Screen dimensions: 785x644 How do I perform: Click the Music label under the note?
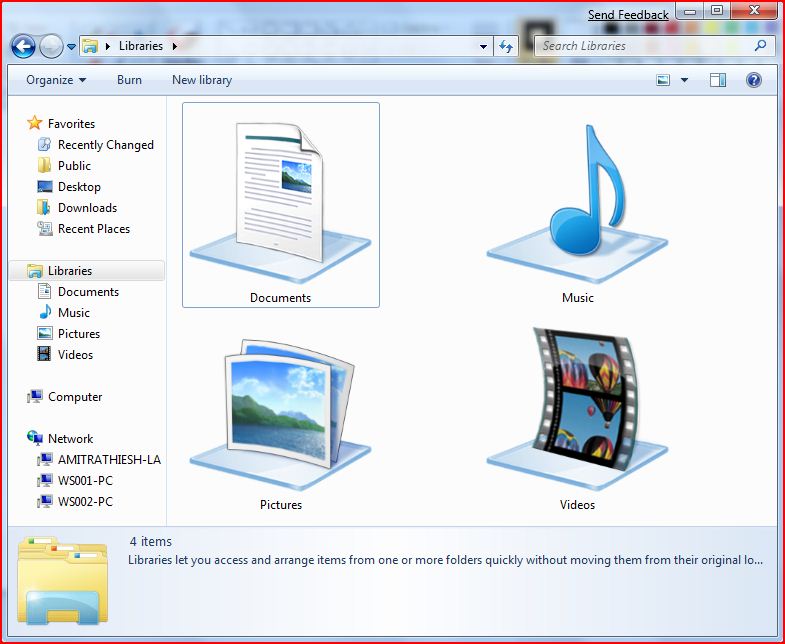(577, 297)
